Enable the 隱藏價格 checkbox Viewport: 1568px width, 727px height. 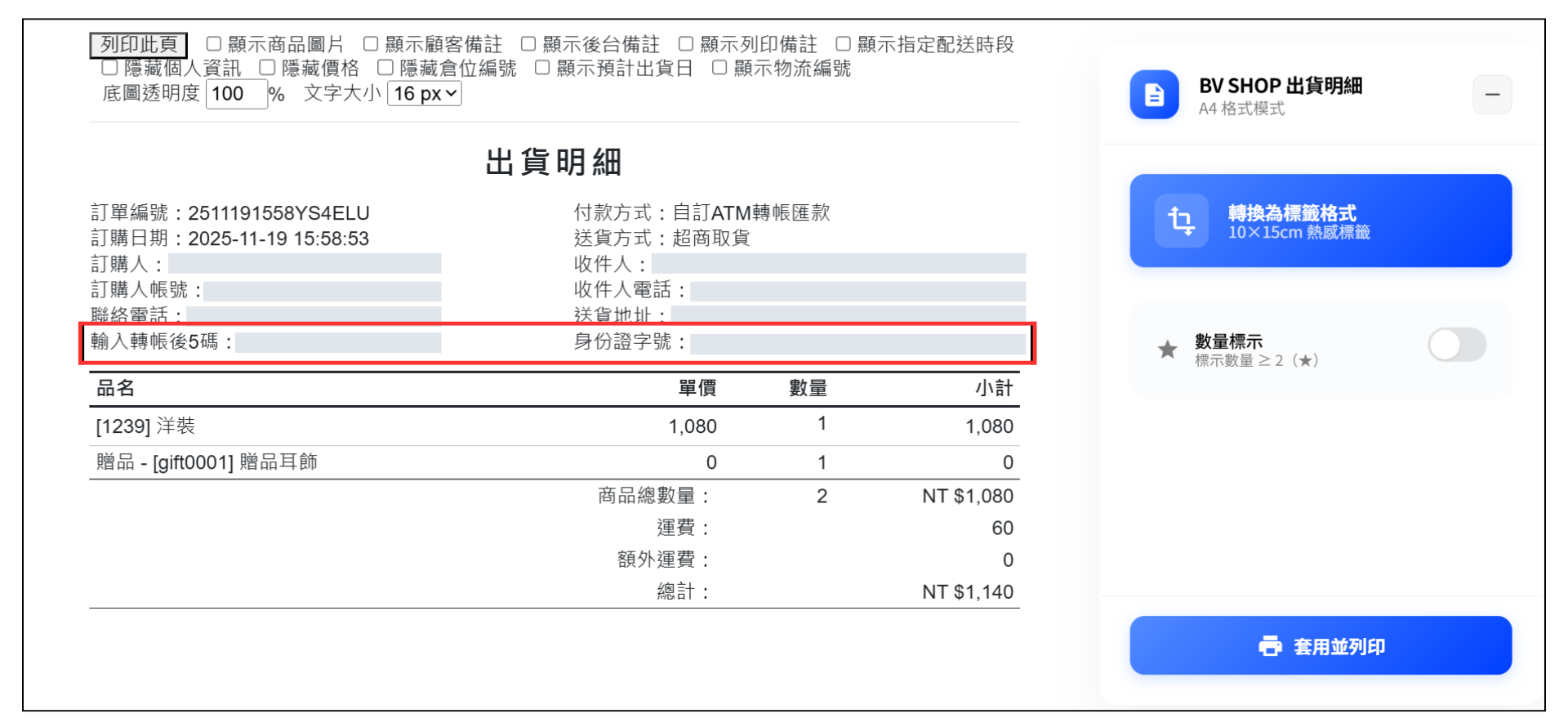pyautogui.click(x=267, y=68)
